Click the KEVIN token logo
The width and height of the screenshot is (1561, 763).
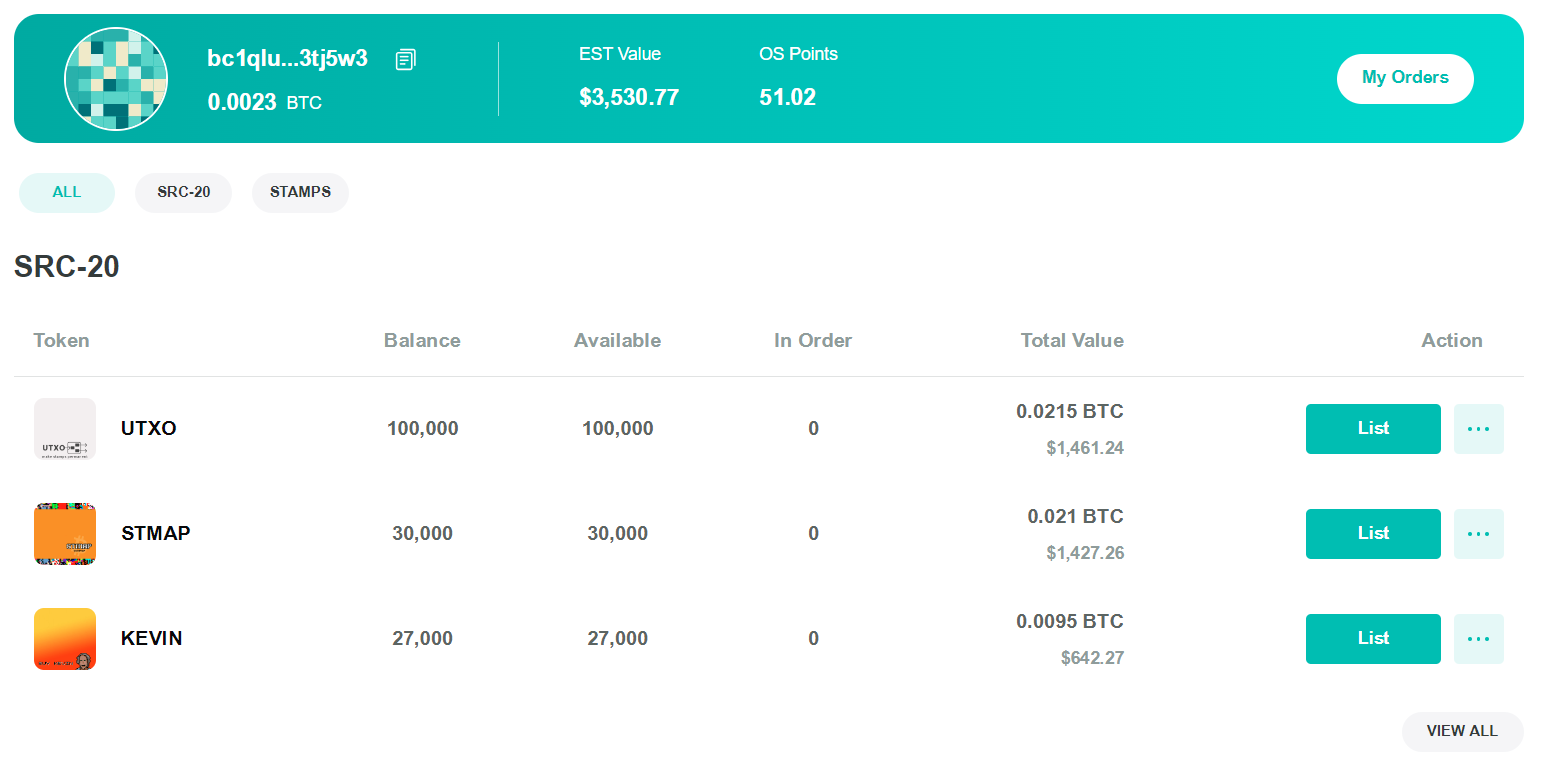[65, 639]
